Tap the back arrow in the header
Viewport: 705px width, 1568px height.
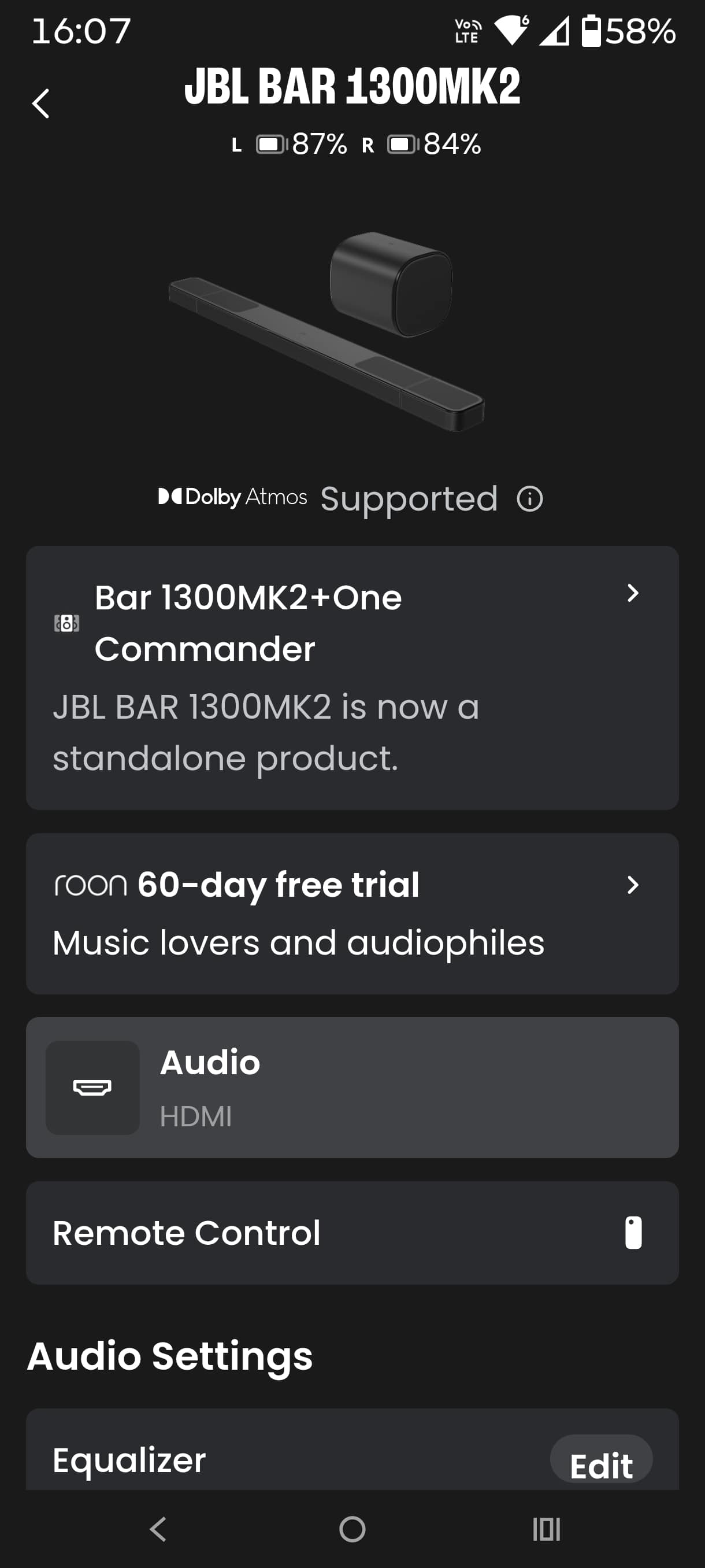click(x=41, y=103)
